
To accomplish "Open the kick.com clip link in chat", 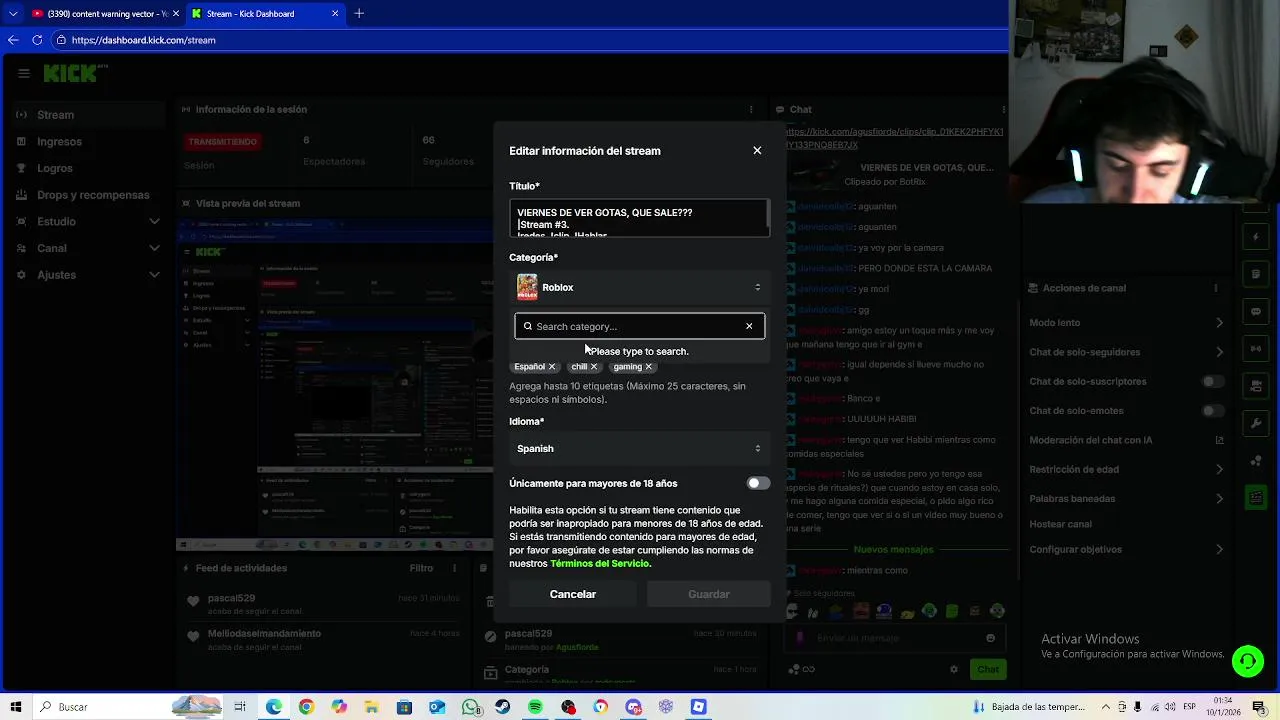I will [893, 138].
